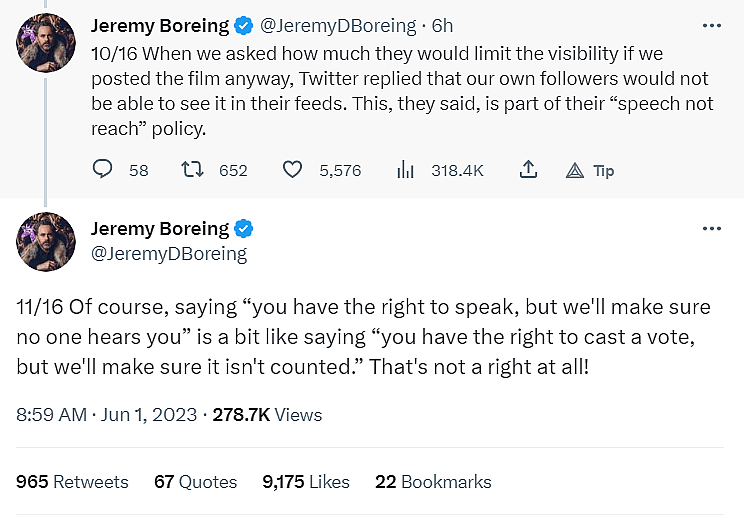This screenshot has height=515, width=744.
Task: Click the 22 Bookmarks count
Action: pyautogui.click(x=433, y=482)
